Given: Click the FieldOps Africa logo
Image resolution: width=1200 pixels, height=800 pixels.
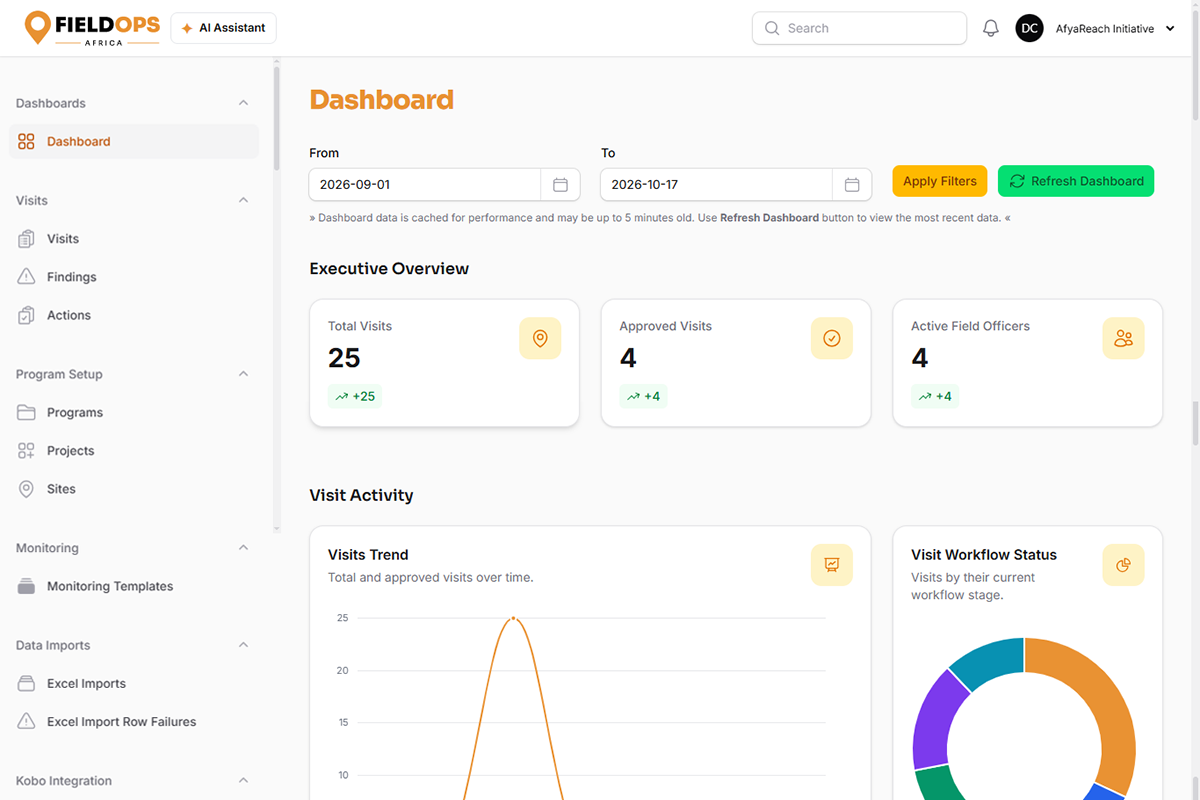Looking at the screenshot, I should pos(92,28).
